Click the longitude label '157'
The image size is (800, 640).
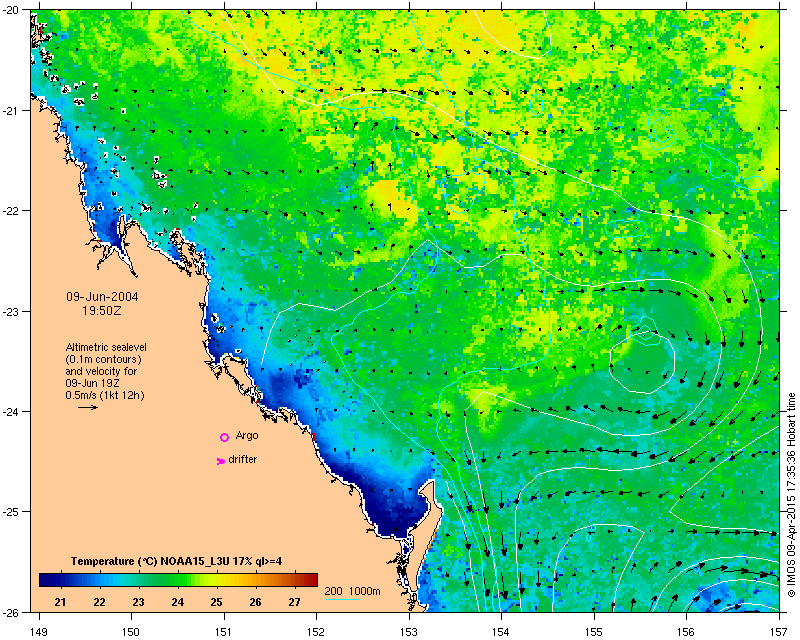click(x=780, y=632)
